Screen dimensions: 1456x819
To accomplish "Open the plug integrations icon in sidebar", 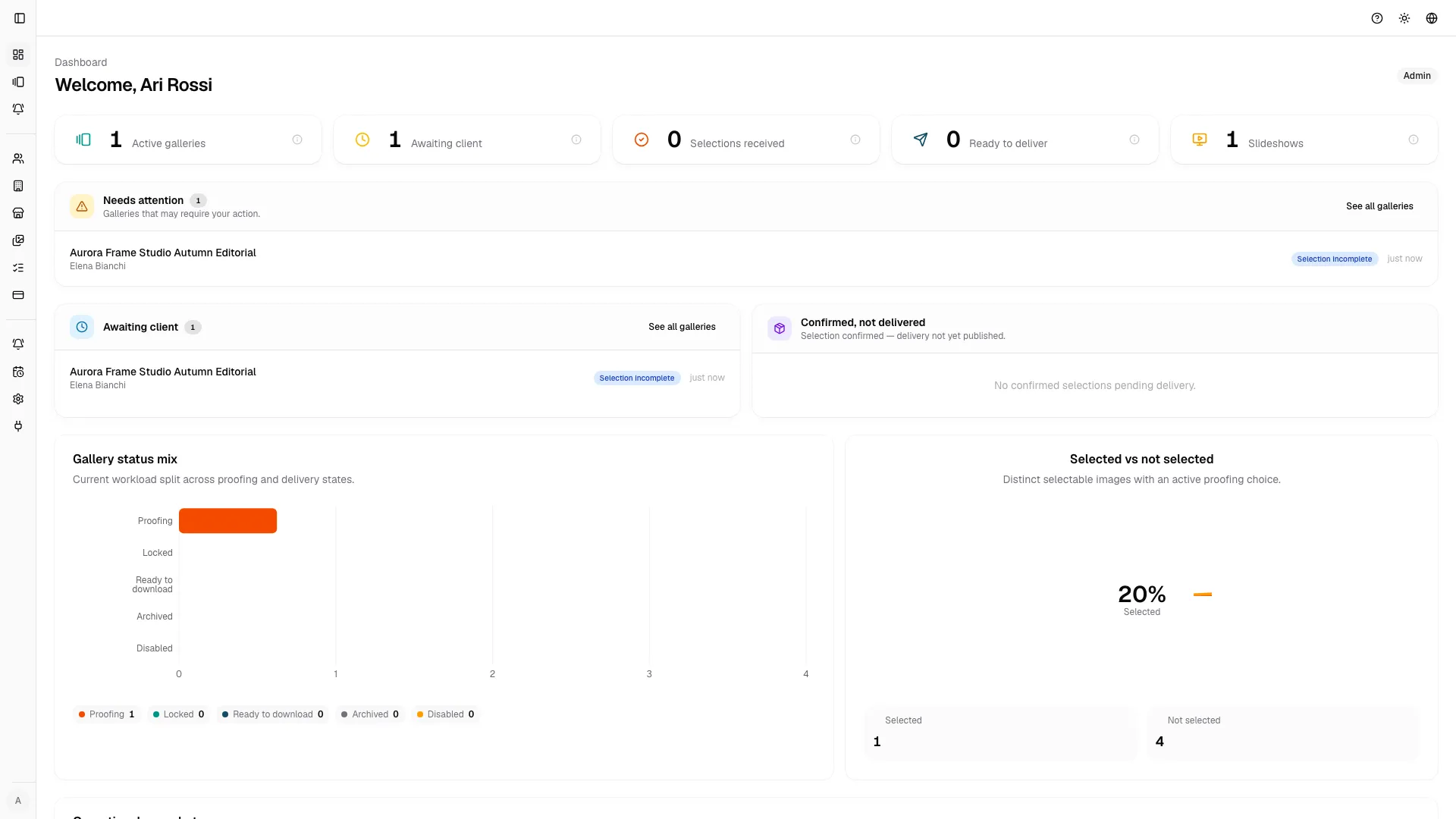I will [x=18, y=426].
